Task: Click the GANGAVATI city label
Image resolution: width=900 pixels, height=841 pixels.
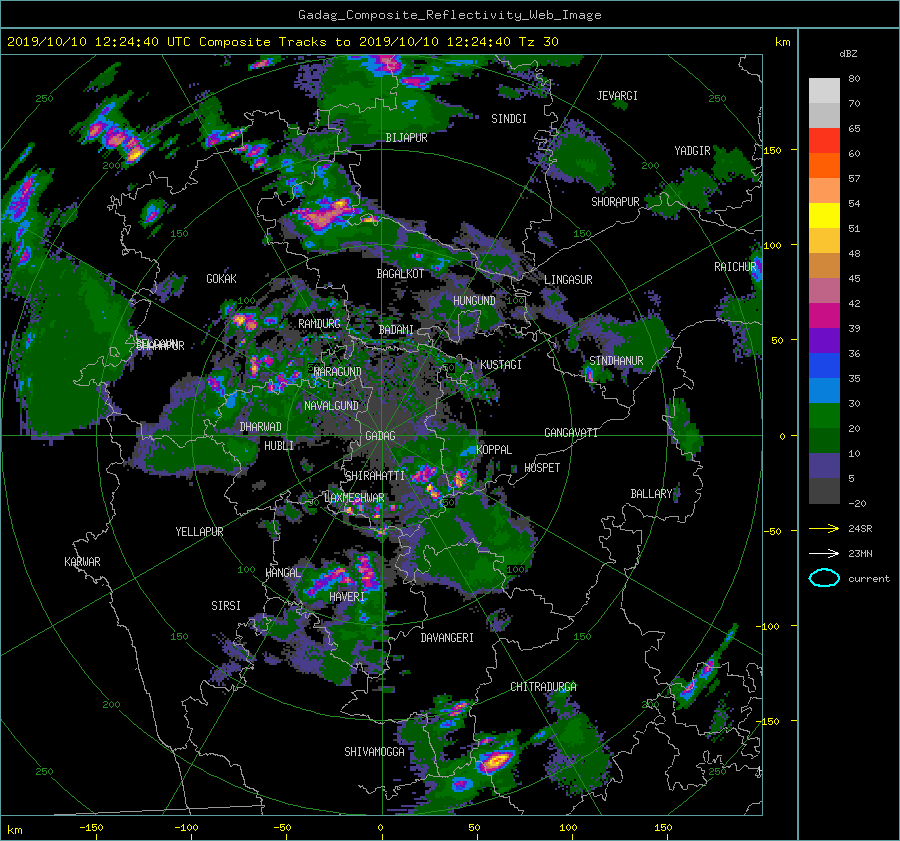Action: 571,432
